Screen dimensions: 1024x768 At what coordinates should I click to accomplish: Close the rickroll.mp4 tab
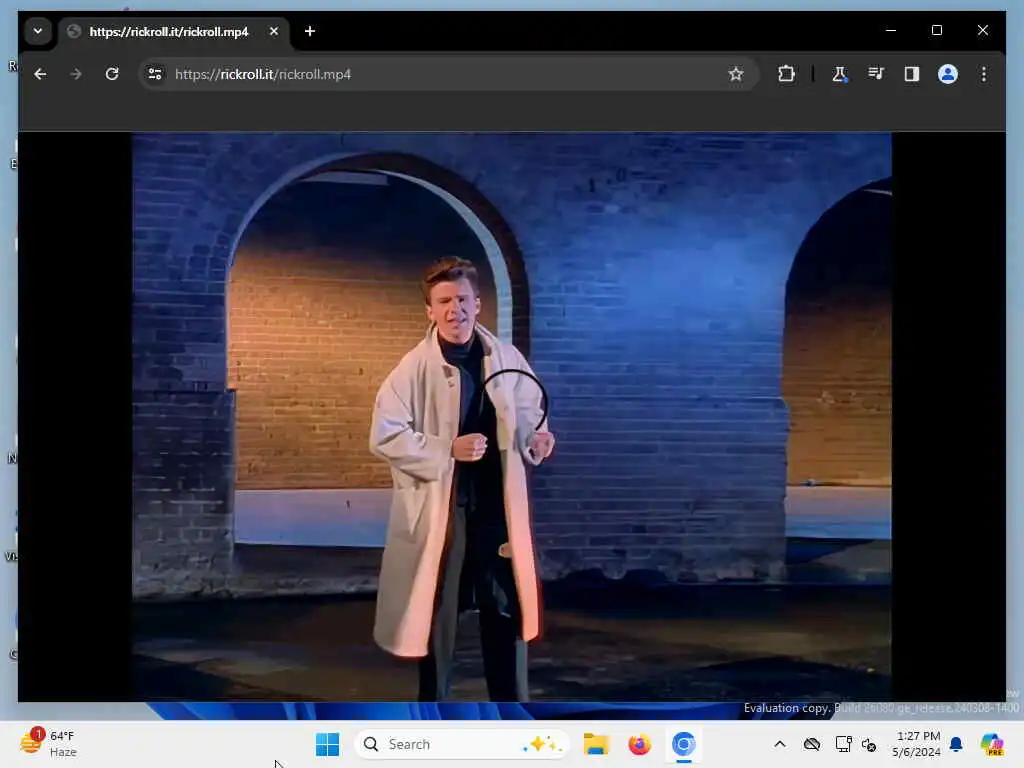(x=274, y=31)
